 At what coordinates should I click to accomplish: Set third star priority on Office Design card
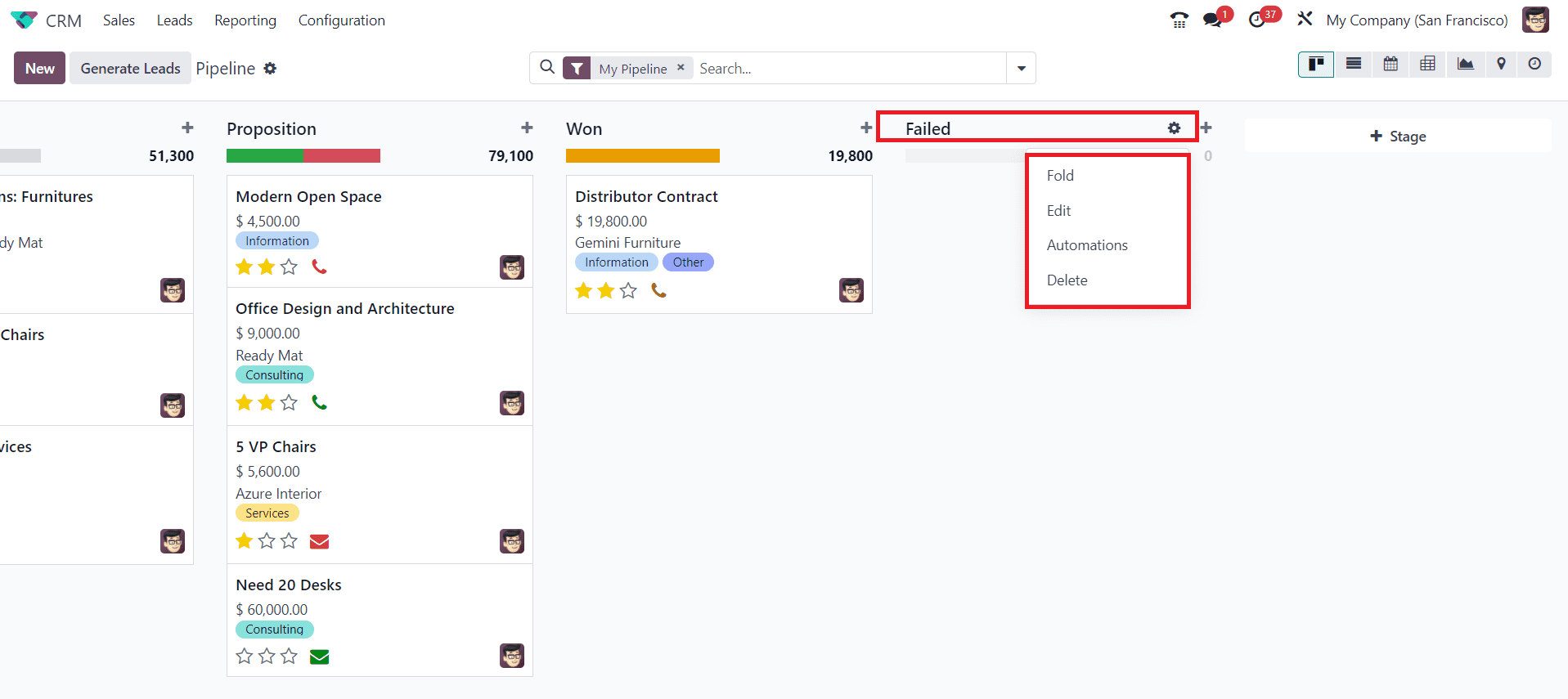click(289, 402)
